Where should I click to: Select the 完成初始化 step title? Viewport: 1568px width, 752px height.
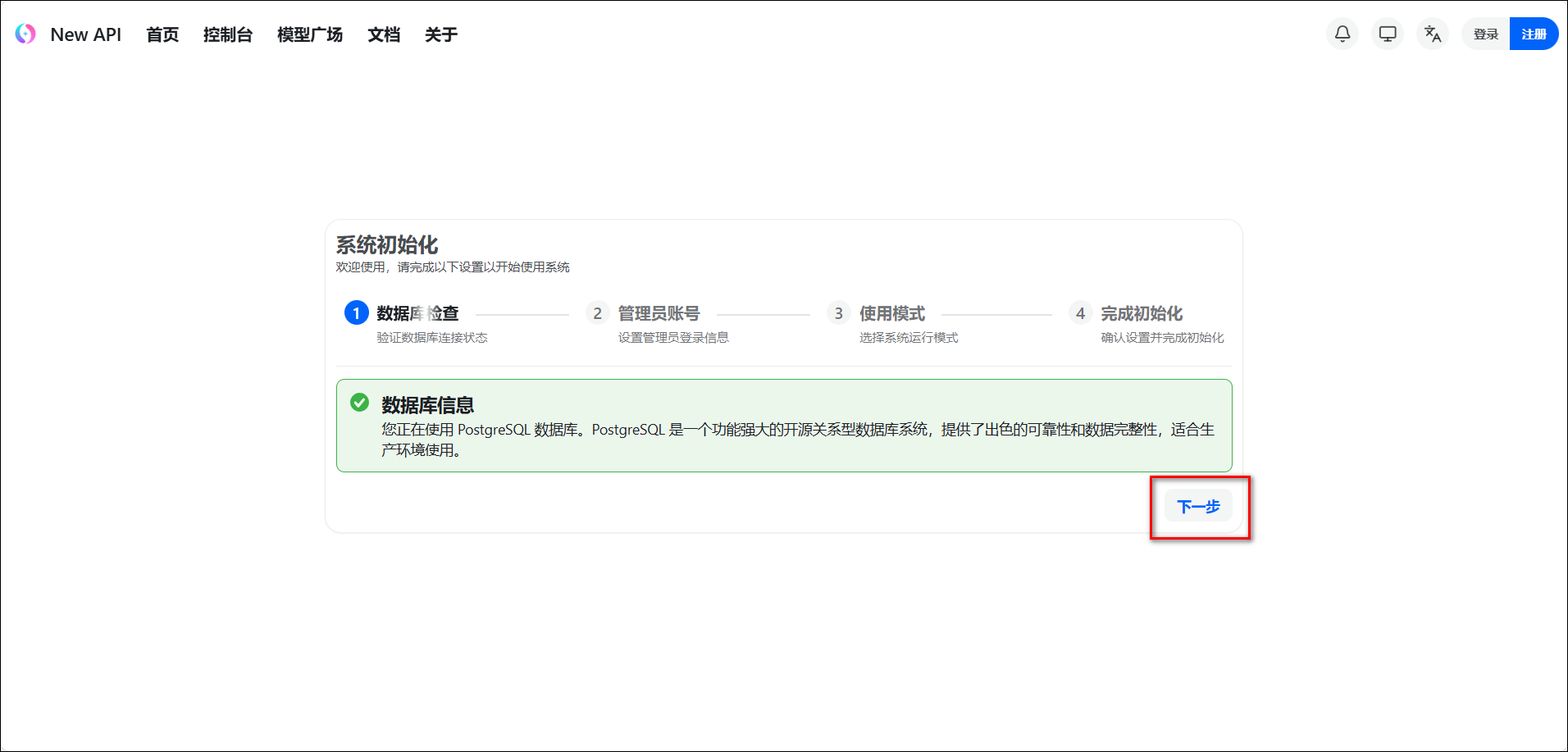(1141, 313)
